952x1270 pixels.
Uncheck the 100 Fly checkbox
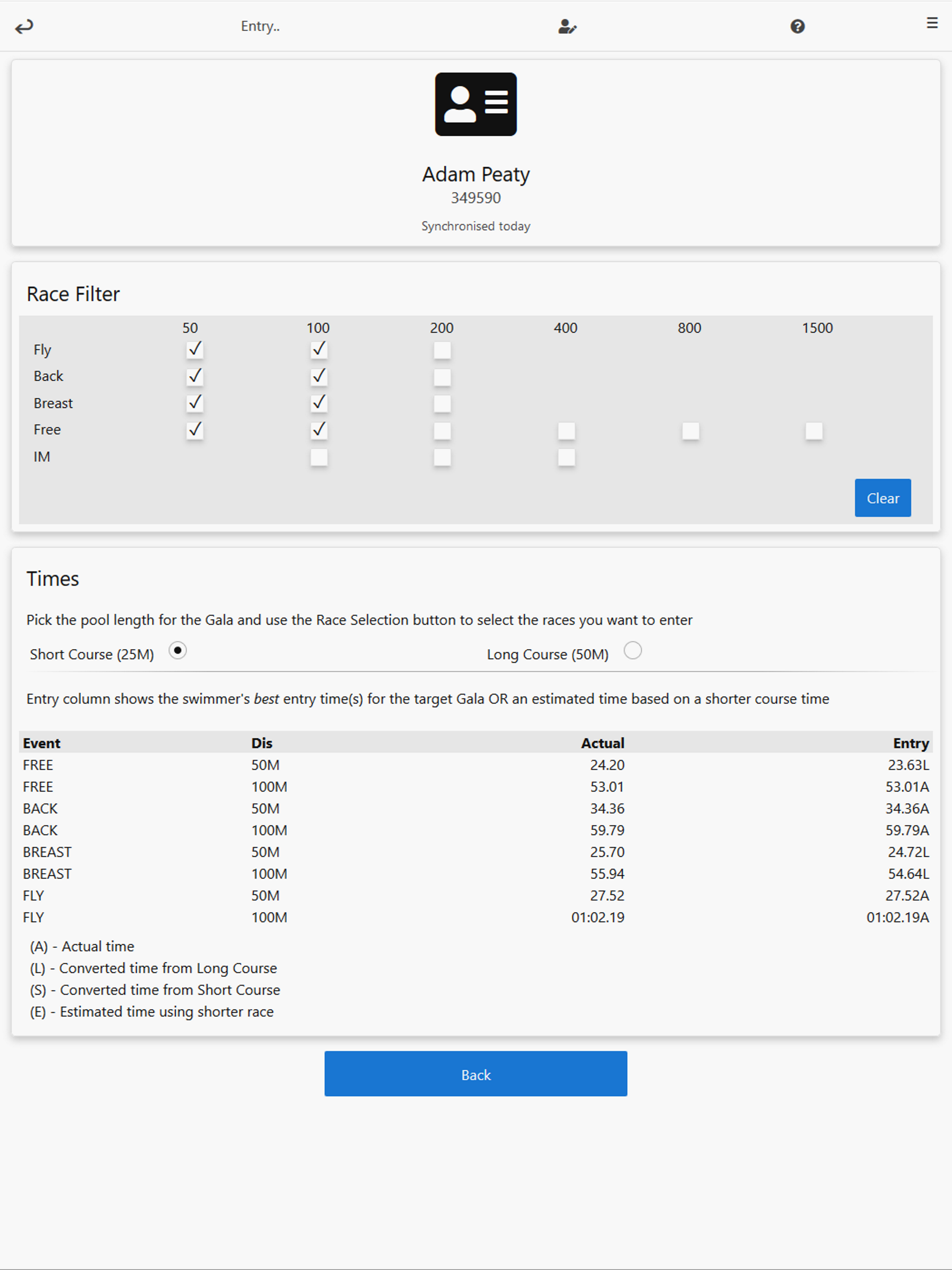point(319,350)
